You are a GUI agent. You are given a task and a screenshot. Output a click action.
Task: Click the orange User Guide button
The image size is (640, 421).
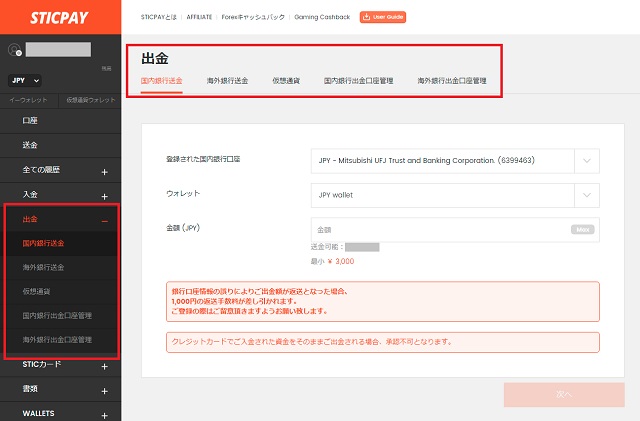384,17
